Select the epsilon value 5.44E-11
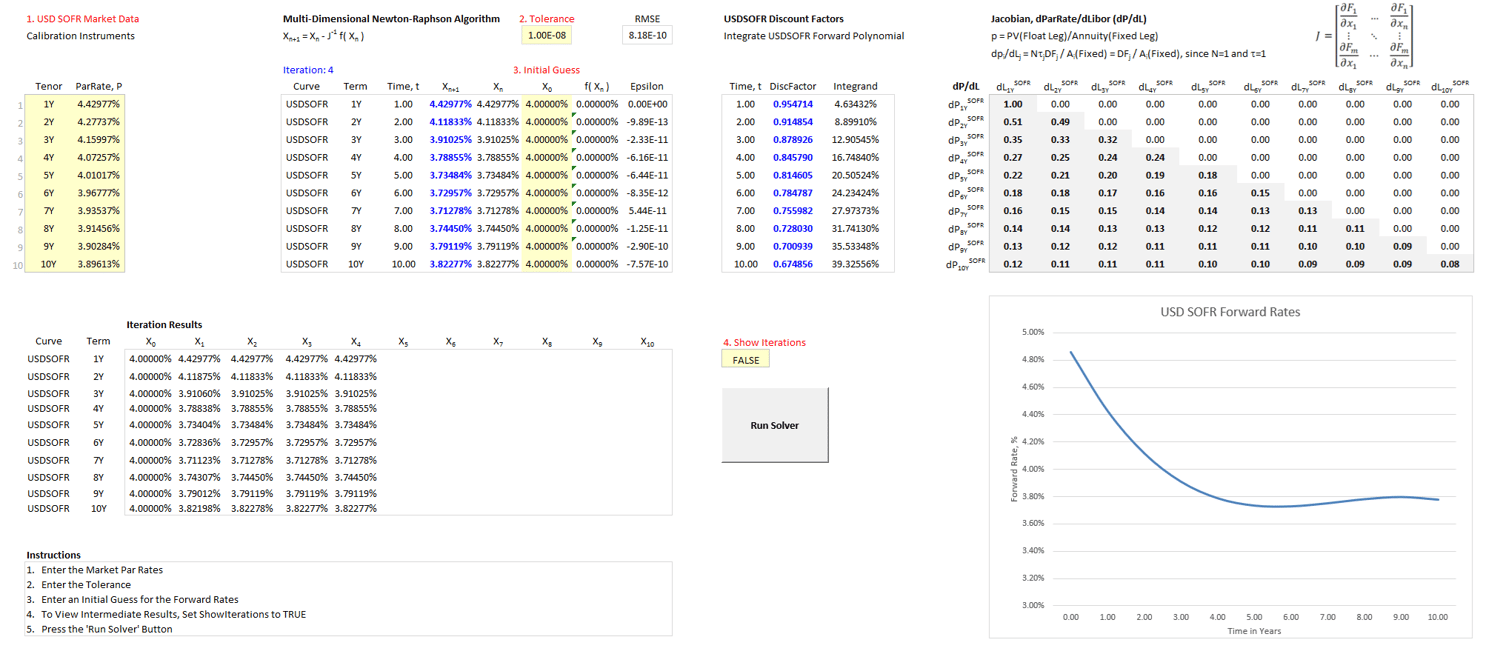 (647, 211)
